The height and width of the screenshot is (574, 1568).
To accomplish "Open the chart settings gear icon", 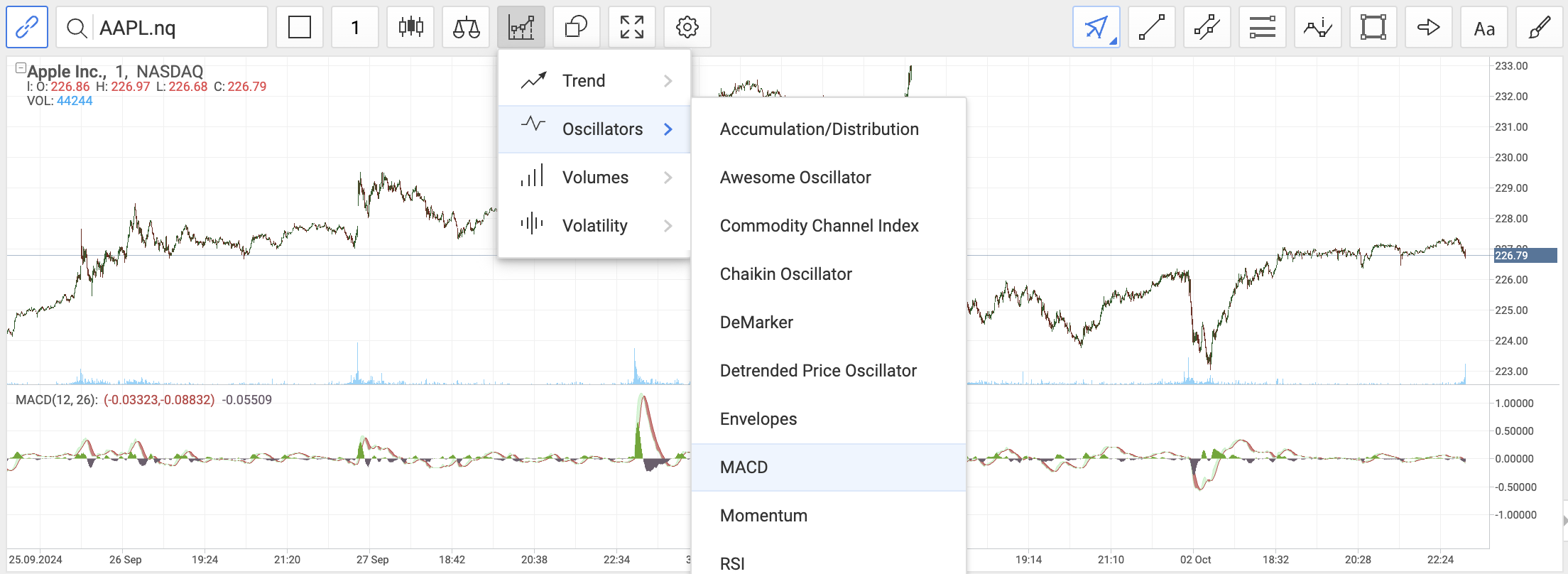I will click(x=687, y=27).
